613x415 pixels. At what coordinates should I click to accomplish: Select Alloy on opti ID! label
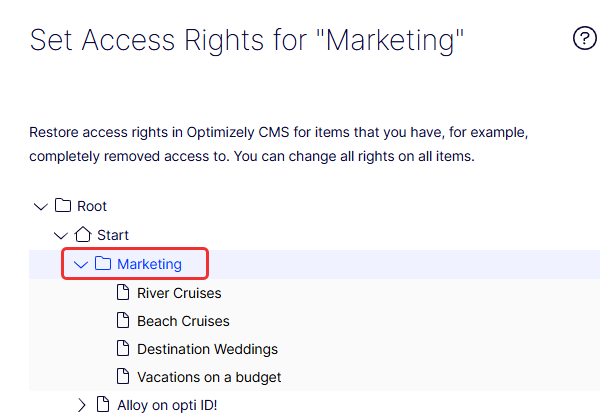click(167, 405)
